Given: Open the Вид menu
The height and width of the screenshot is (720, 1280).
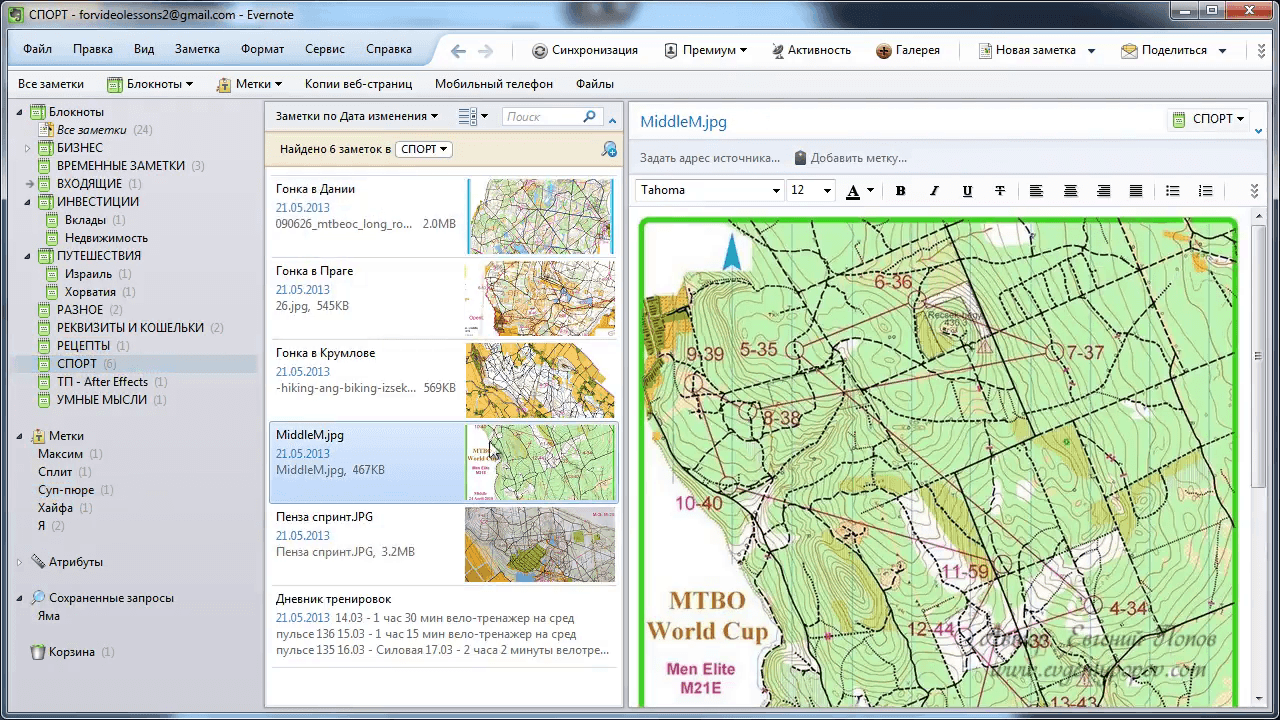Looking at the screenshot, I should coord(144,50).
